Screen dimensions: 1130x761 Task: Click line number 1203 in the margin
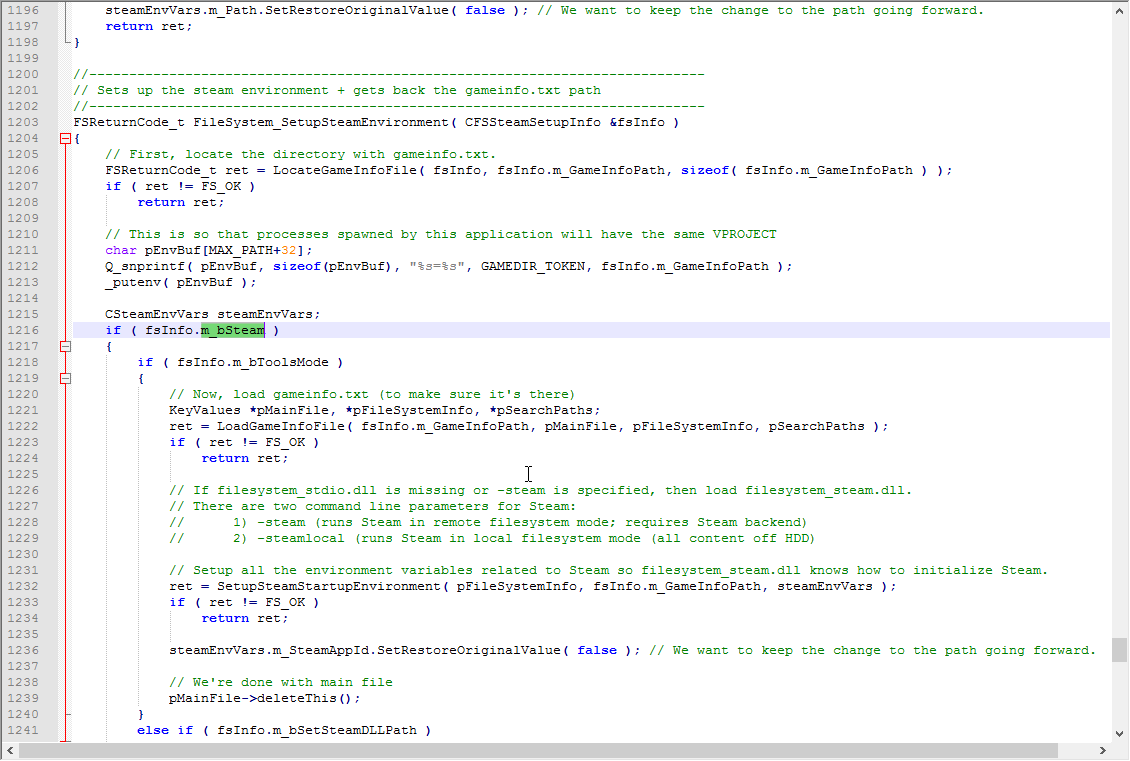tap(23, 123)
